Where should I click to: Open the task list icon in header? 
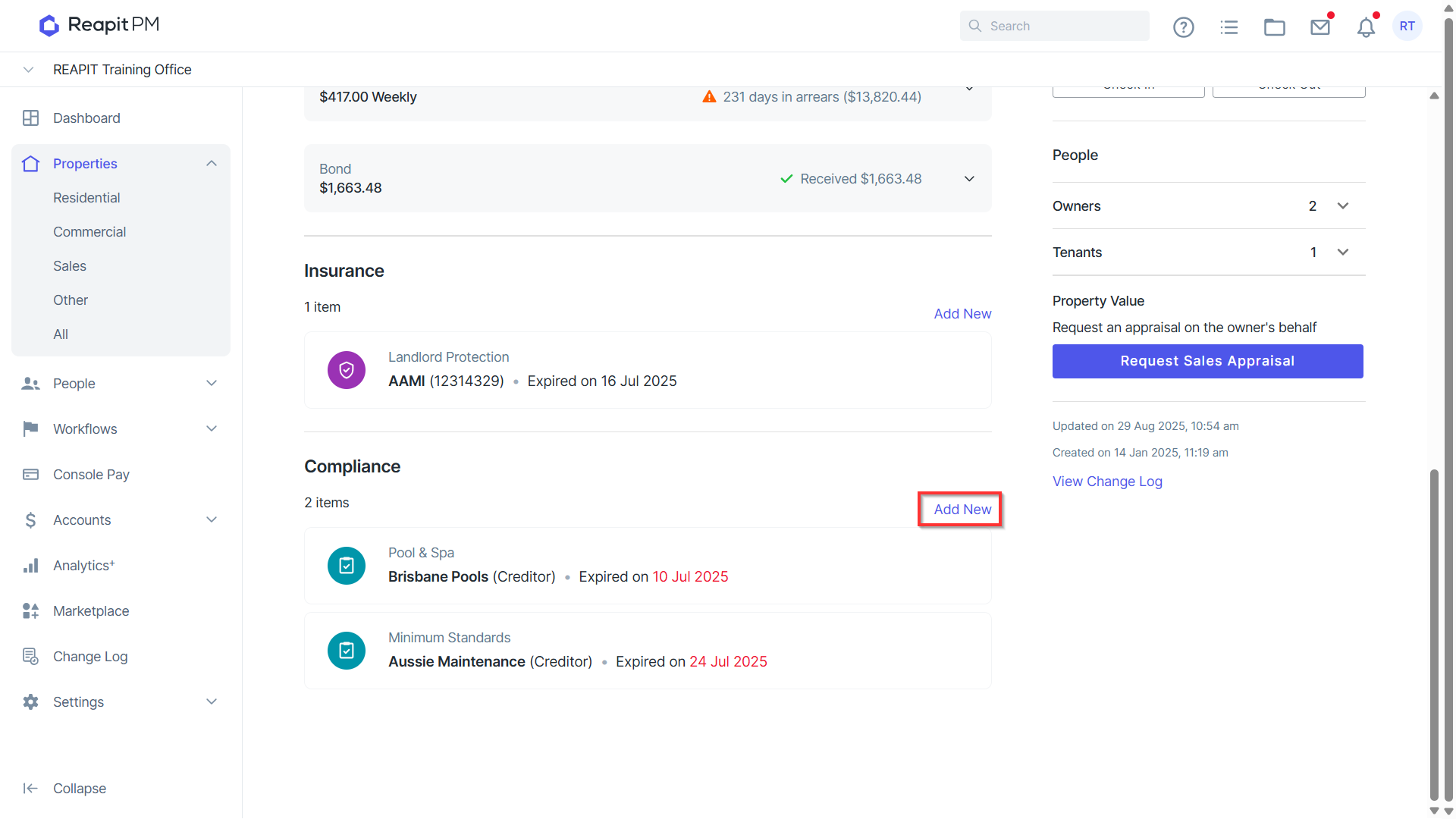[x=1228, y=27]
